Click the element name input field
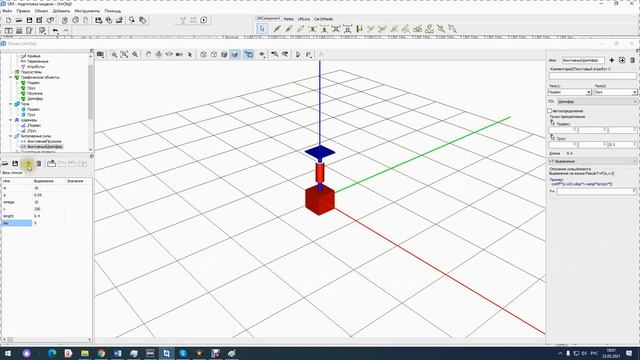Image resolution: width=640 pixels, height=360 pixels. 583,60
